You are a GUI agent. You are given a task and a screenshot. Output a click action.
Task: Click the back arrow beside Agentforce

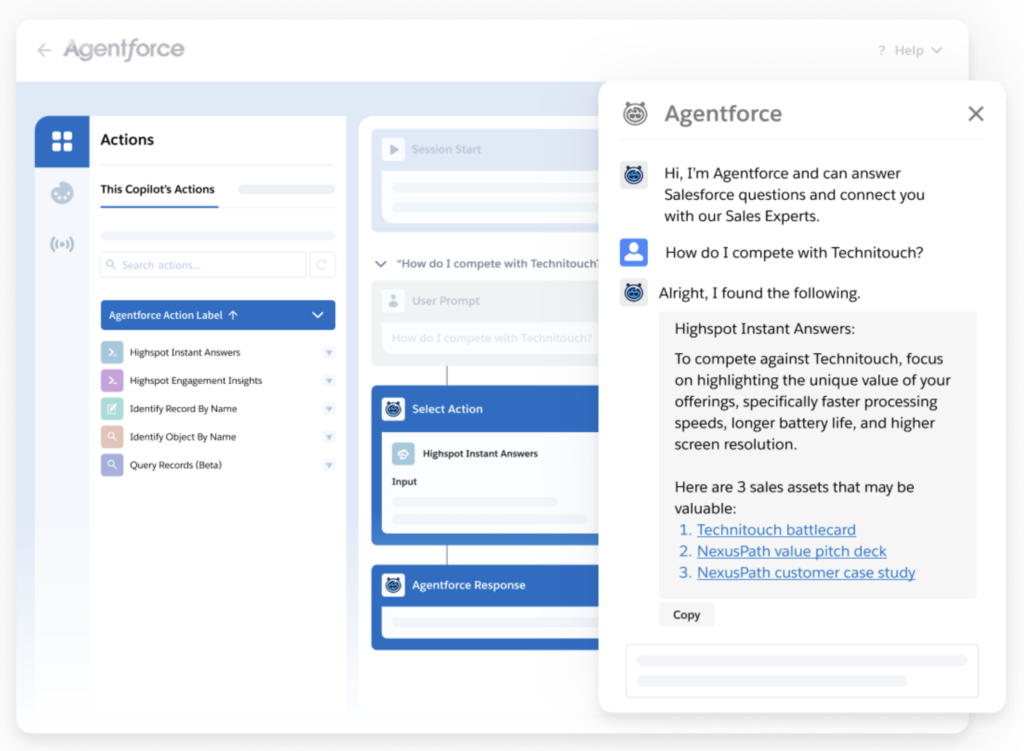point(44,50)
